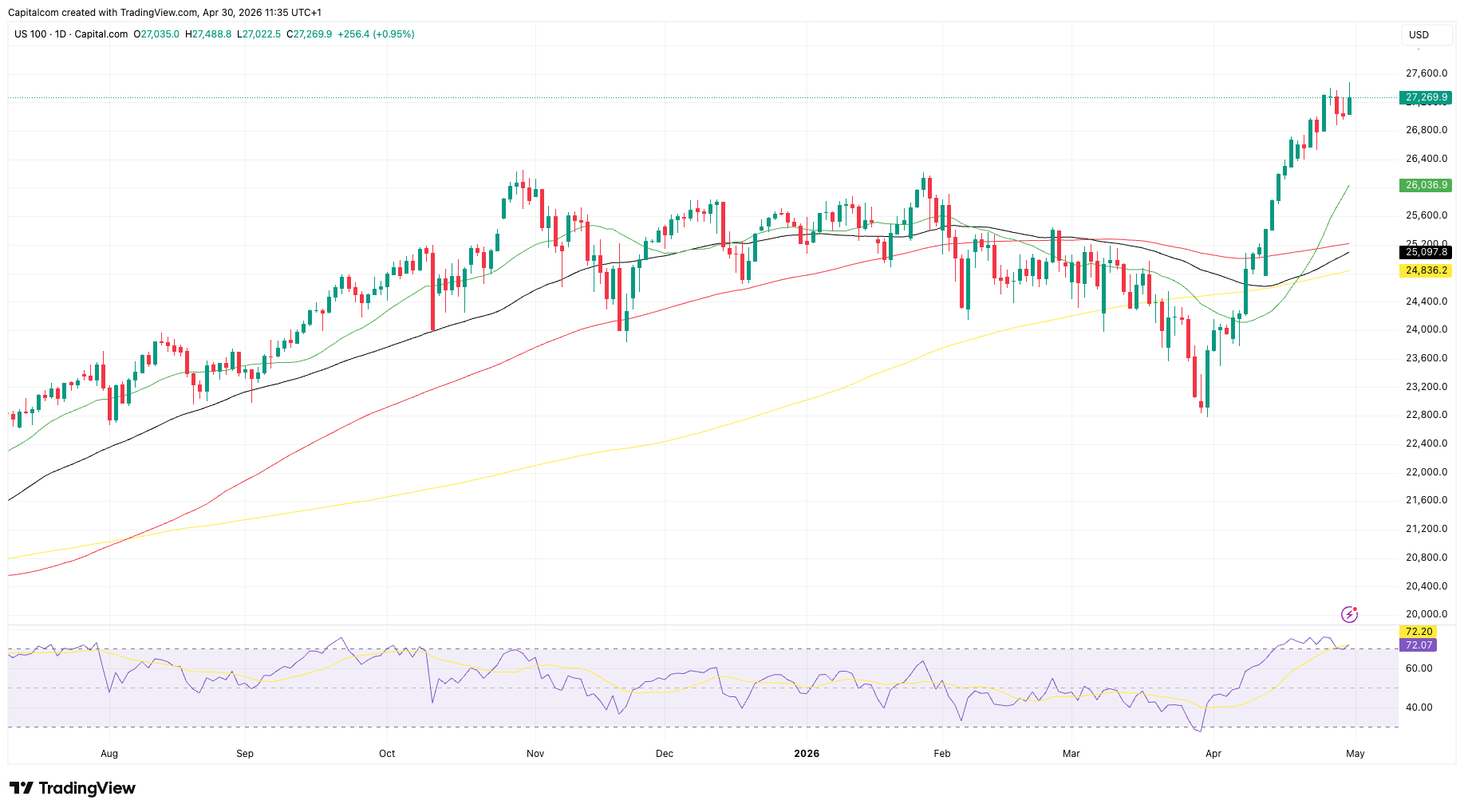Select the green 26,036.9 moving average label
1464x812 pixels.
[x=1426, y=185]
